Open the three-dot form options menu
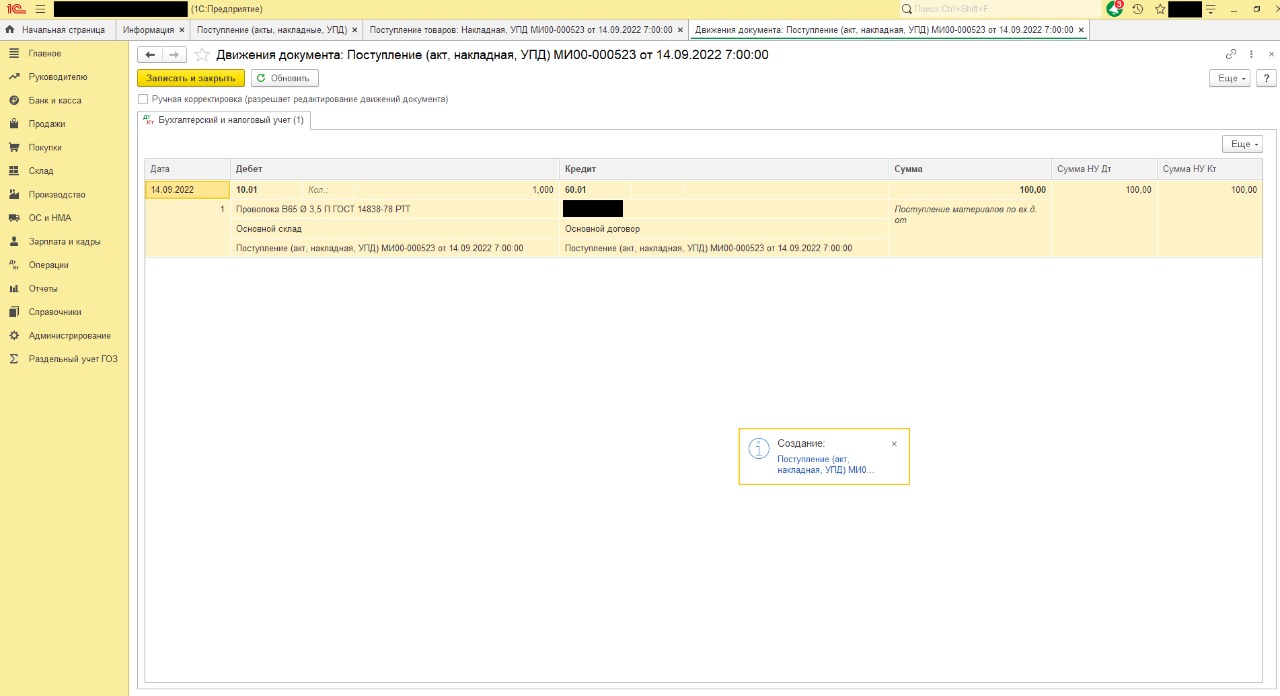This screenshot has width=1280, height=696. (1251, 54)
